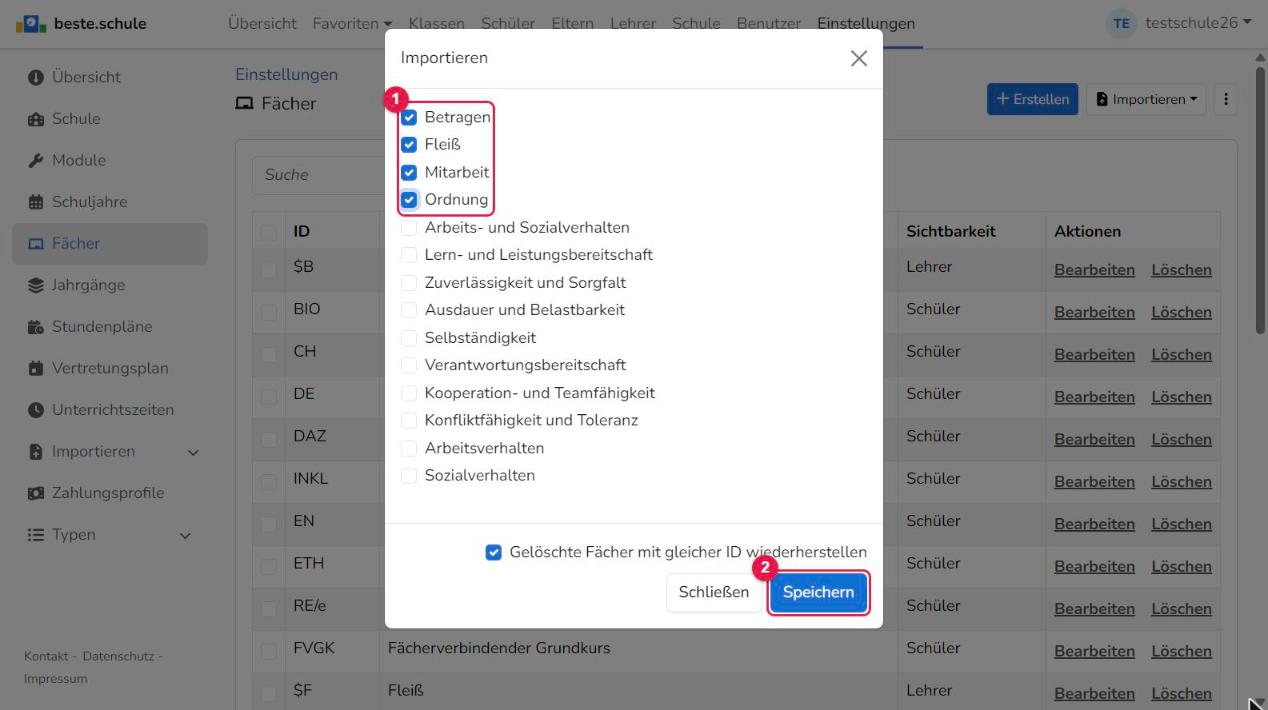1268x710 pixels.
Task: Click the beste.schule logo icon
Action: click(x=30, y=24)
